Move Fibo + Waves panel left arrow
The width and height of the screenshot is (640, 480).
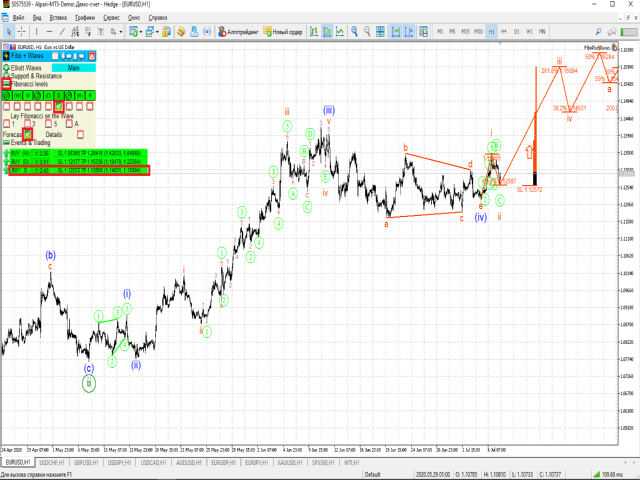81,56
